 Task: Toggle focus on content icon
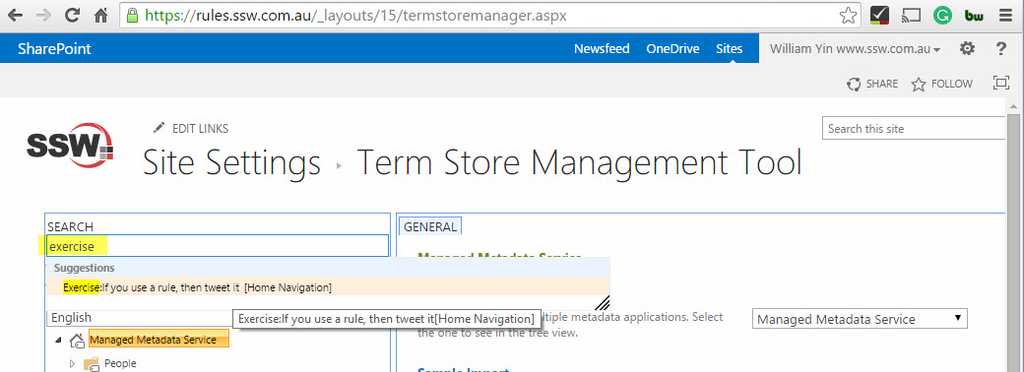1000,82
